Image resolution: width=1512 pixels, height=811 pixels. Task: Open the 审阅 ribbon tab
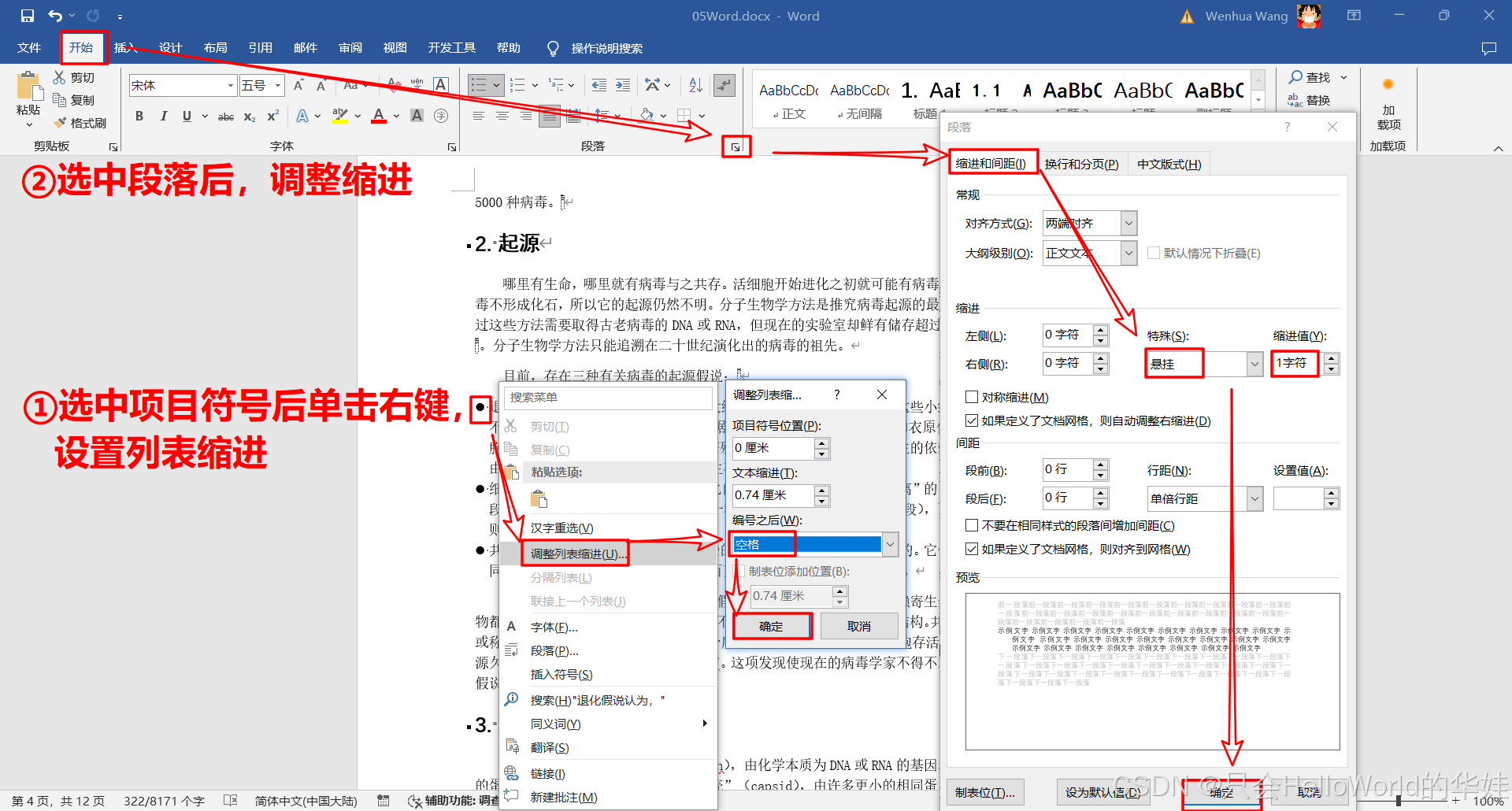click(x=350, y=47)
